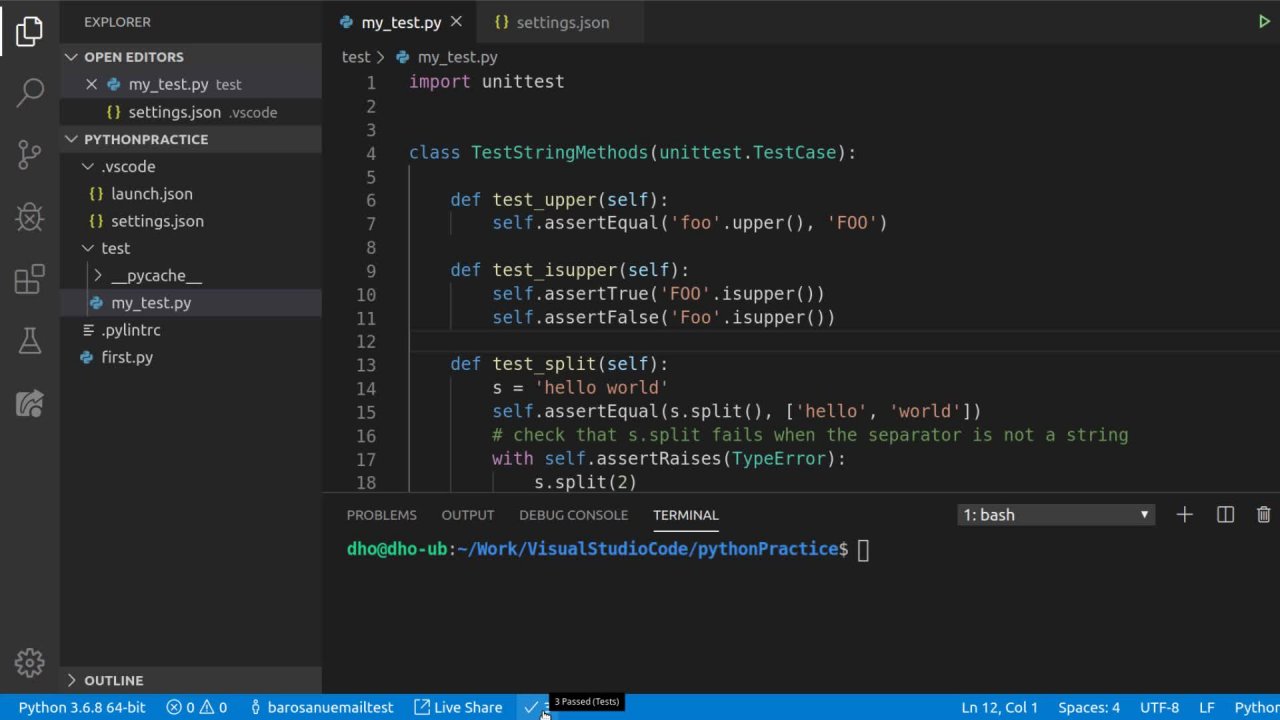Image resolution: width=1280 pixels, height=720 pixels.
Task: Run the Python file with play button
Action: (x=1264, y=22)
